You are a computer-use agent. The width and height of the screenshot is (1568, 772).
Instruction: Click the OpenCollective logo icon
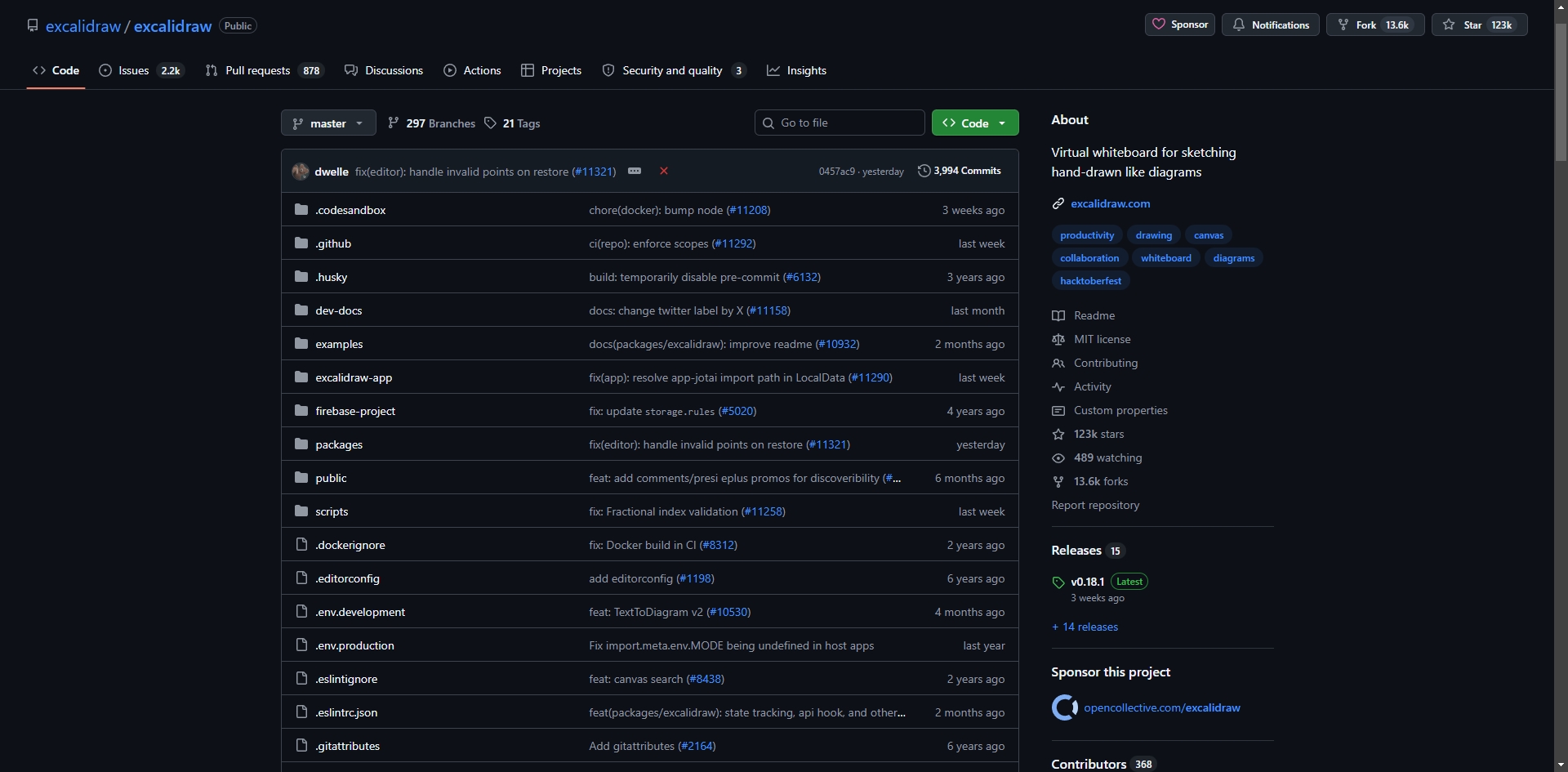point(1064,707)
